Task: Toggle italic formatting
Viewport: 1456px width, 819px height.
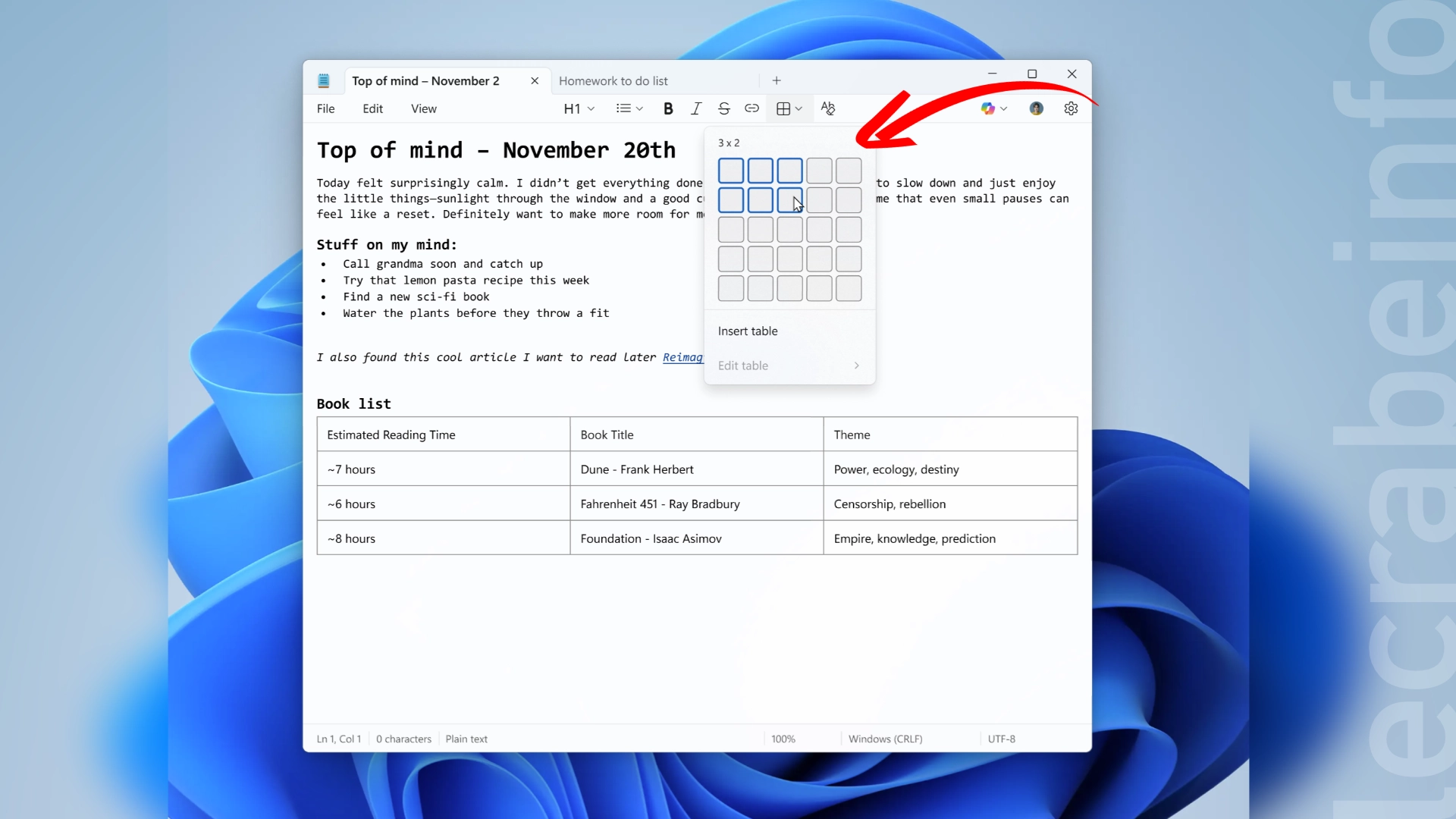Action: pyautogui.click(x=696, y=108)
